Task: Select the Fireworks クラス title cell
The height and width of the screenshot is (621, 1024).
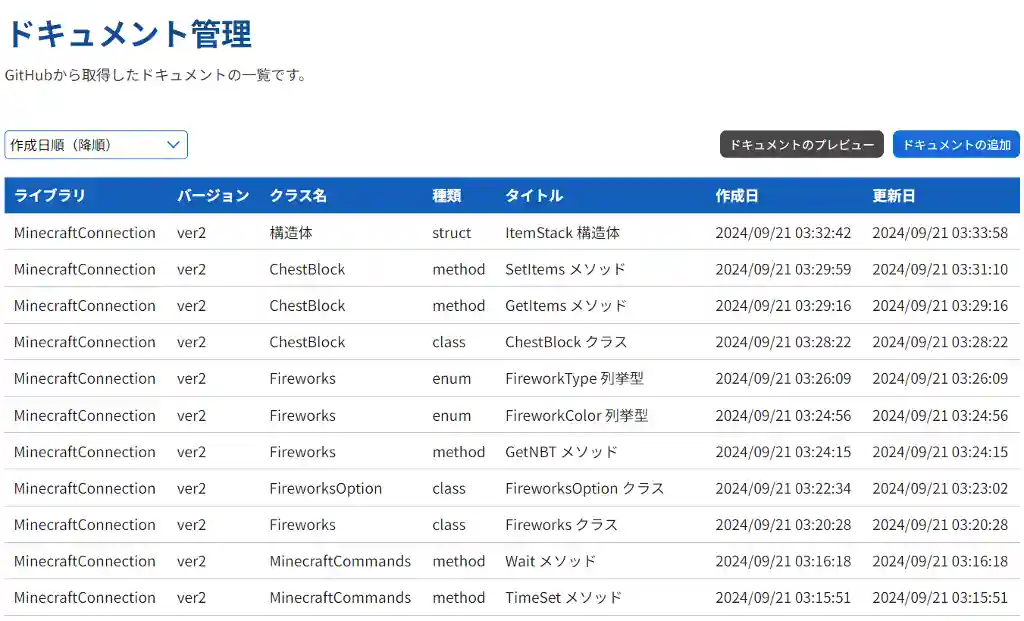Action: pos(562,525)
